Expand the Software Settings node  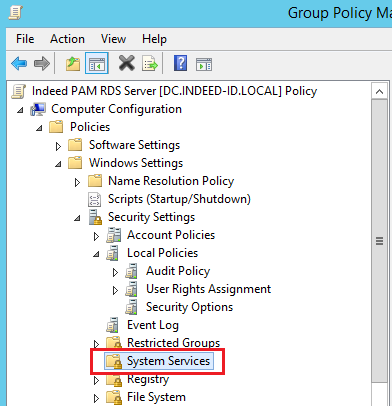58,146
